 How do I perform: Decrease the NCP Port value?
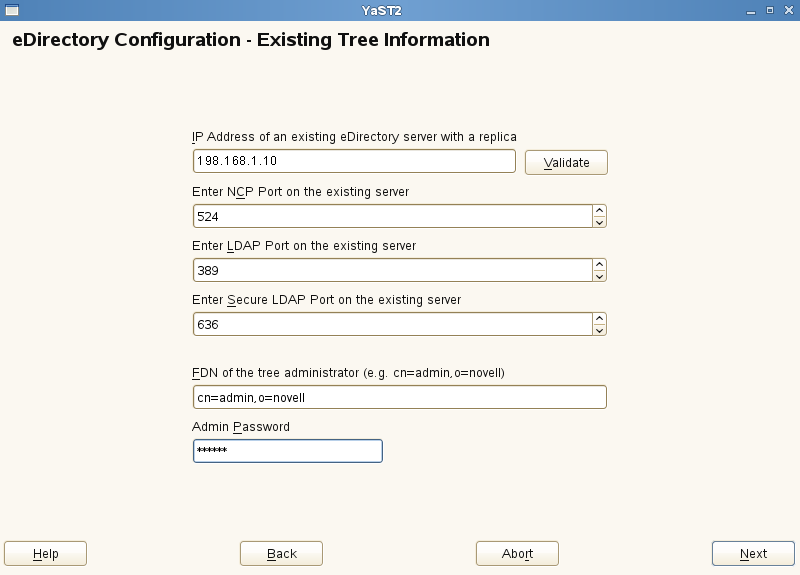click(x=599, y=222)
